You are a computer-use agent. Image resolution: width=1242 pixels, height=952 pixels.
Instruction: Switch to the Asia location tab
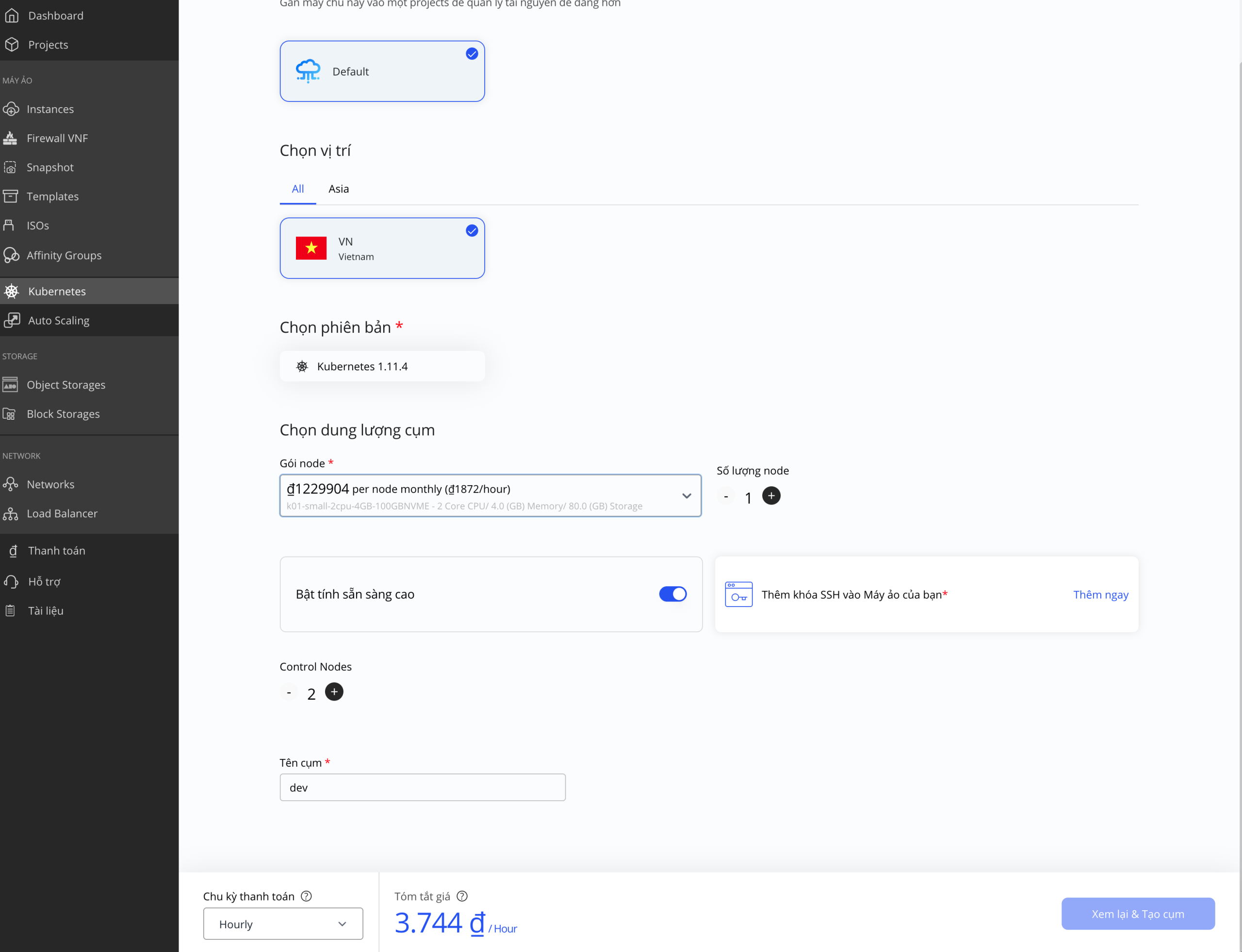pos(338,189)
